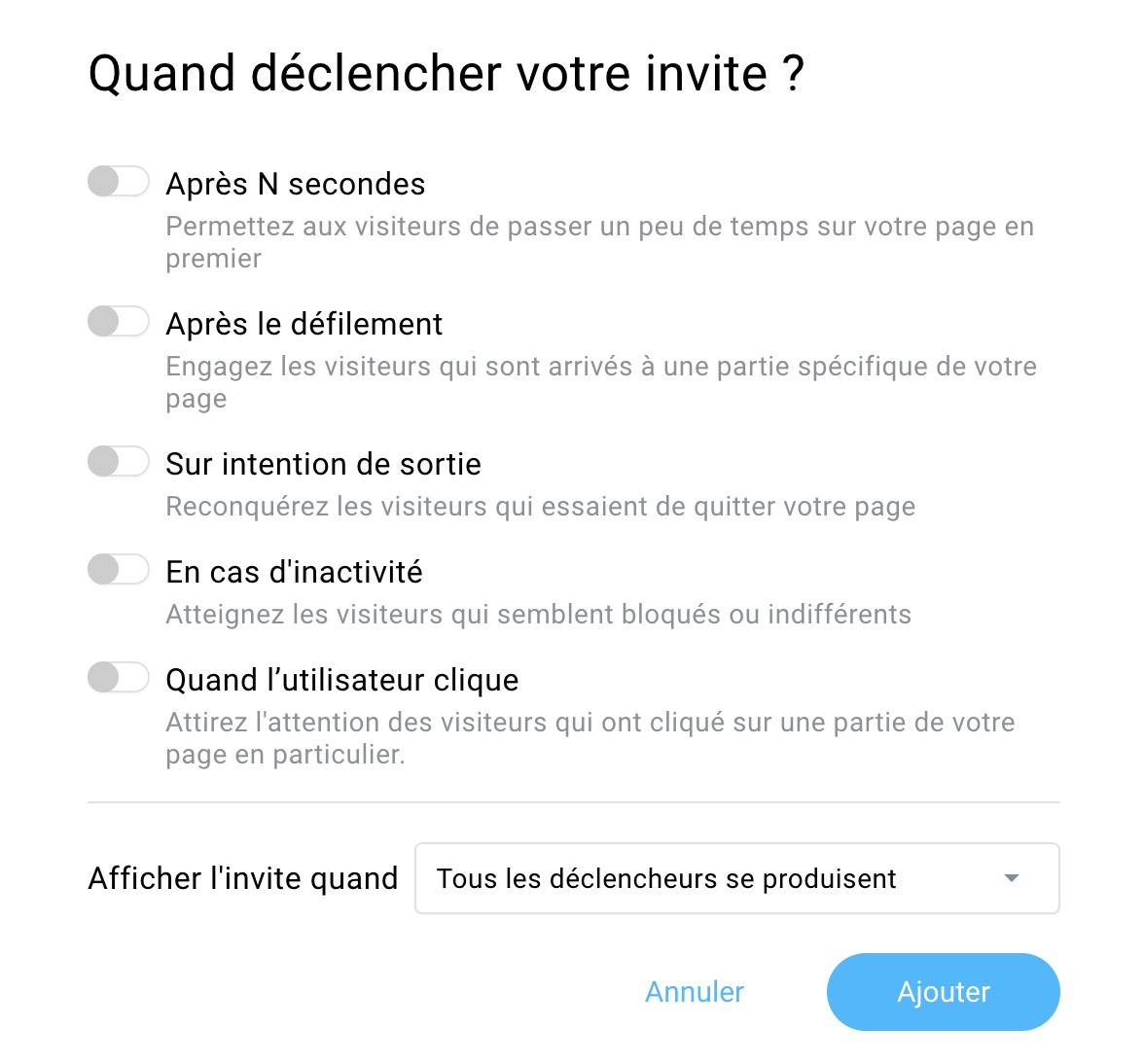Click the "Annuler" link
Screen dimensions: 1144x1064
pyautogui.click(x=695, y=992)
